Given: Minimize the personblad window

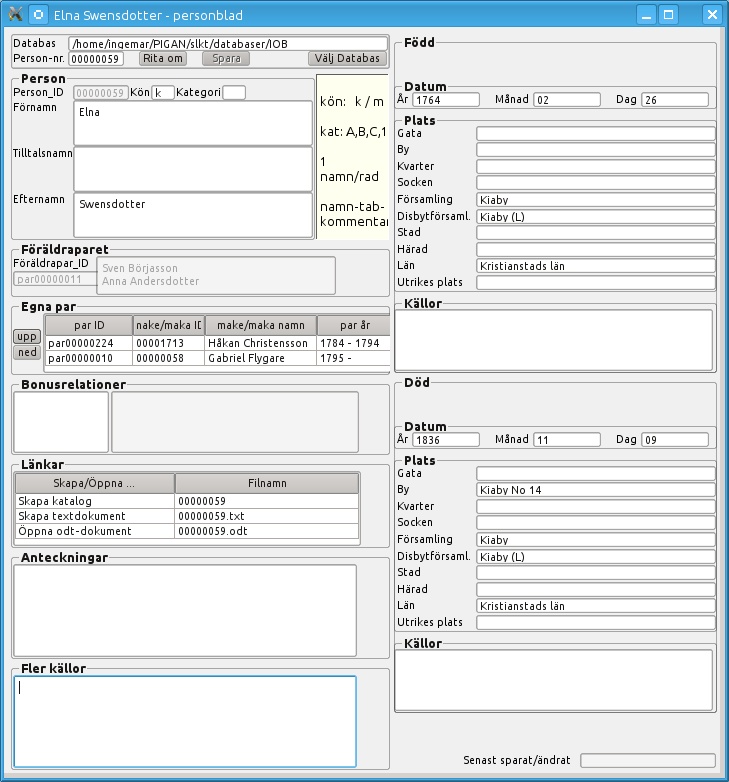Looking at the screenshot, I should [646, 14].
